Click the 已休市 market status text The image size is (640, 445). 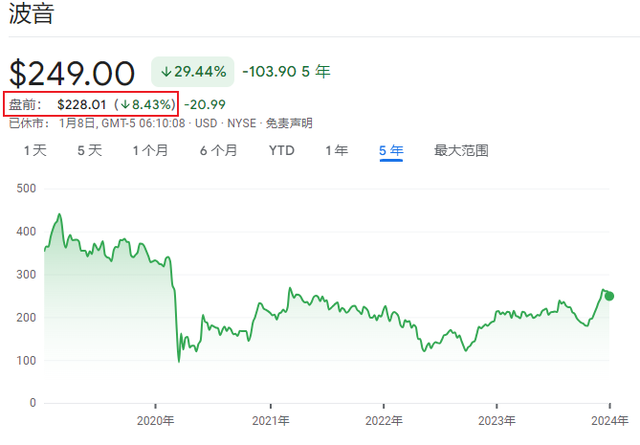coord(27,123)
